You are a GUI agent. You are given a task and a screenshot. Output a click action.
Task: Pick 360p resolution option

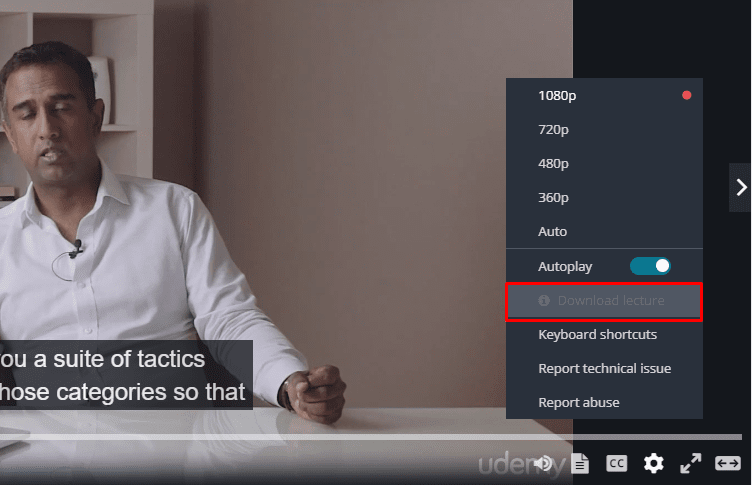[x=604, y=198]
